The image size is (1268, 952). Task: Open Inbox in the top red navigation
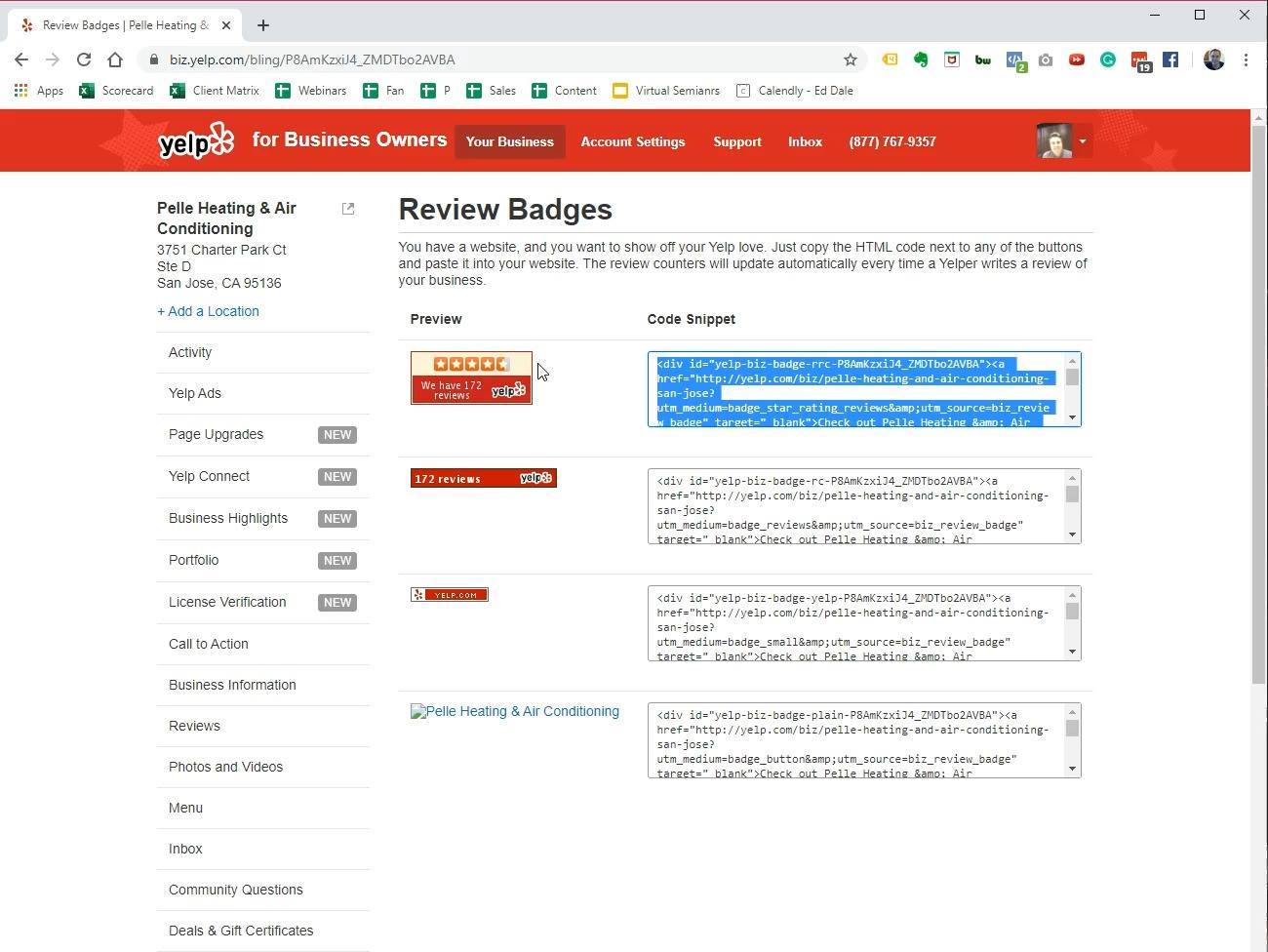coord(805,141)
